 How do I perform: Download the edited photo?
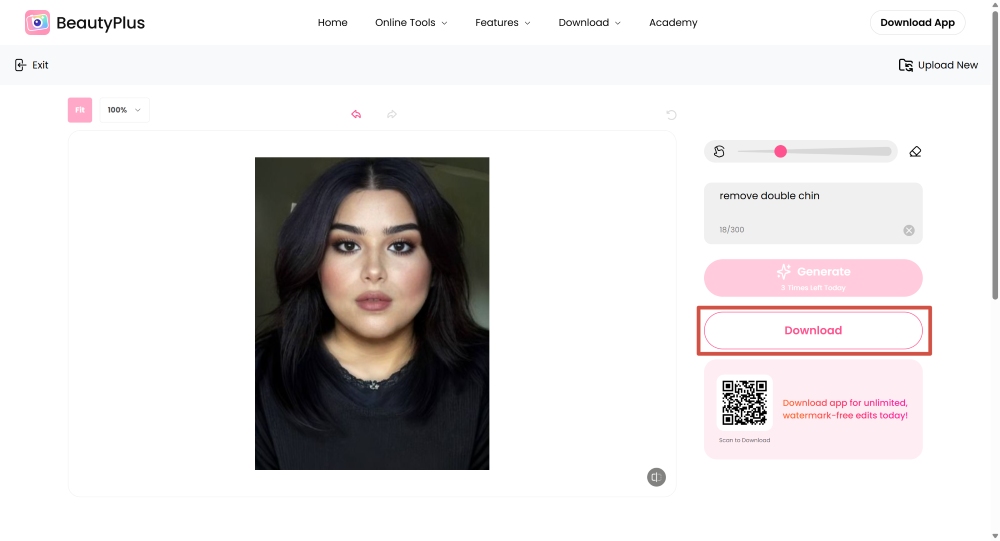click(x=813, y=330)
